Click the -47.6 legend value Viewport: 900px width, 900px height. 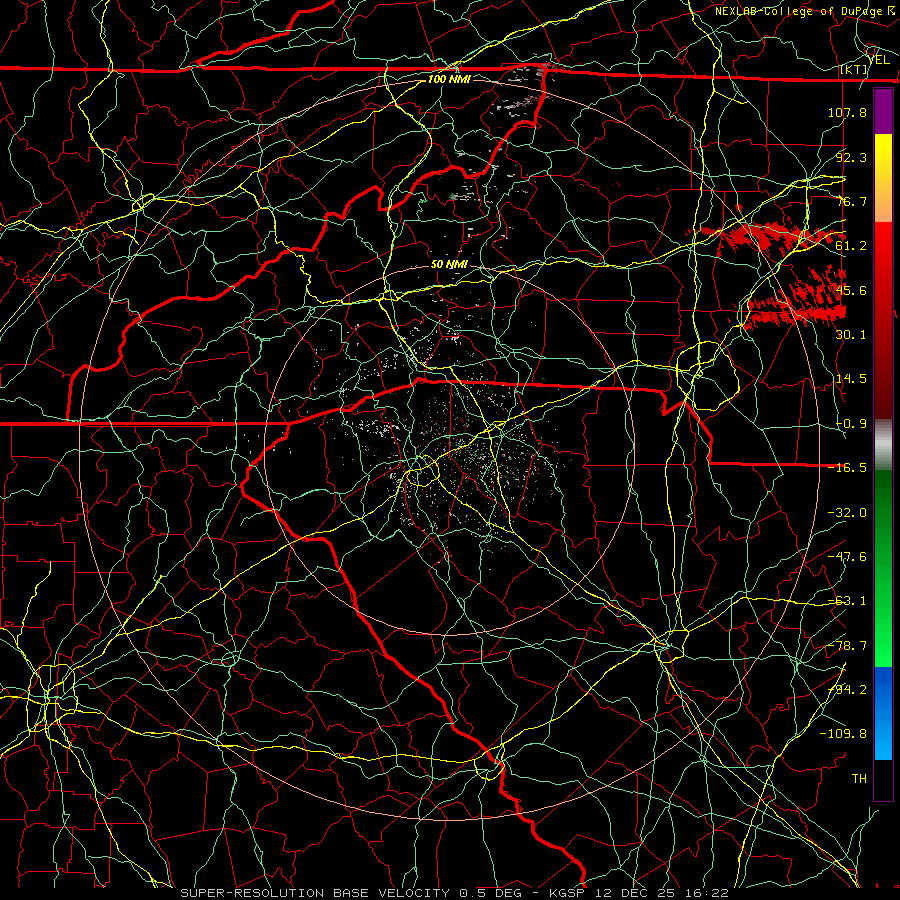click(847, 557)
